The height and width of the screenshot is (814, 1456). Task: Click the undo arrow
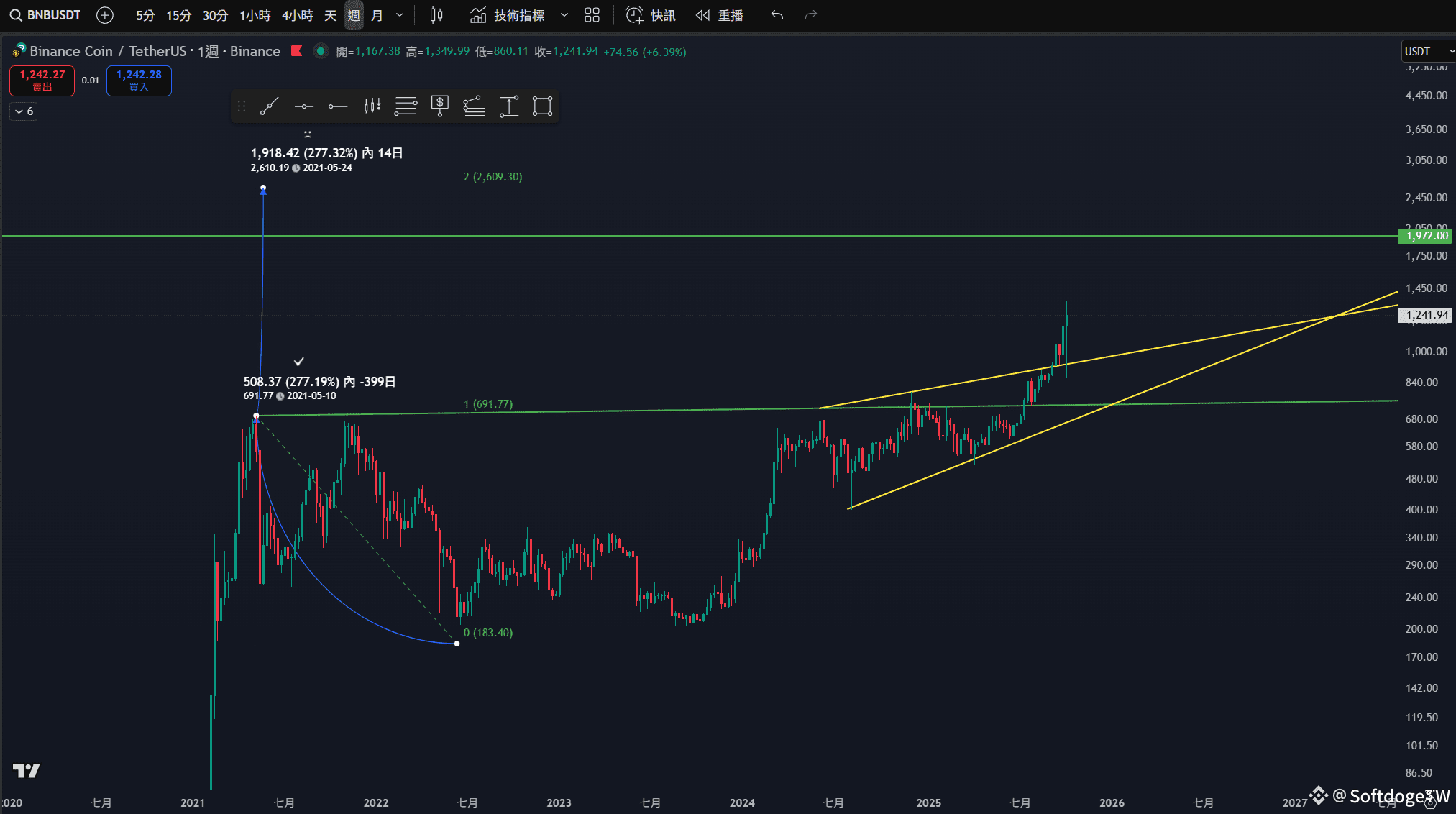click(777, 15)
